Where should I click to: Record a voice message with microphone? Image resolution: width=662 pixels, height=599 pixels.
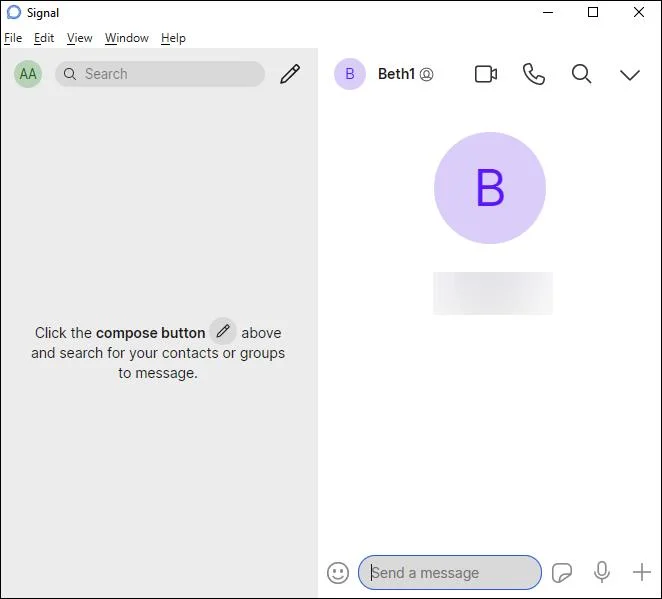click(602, 572)
